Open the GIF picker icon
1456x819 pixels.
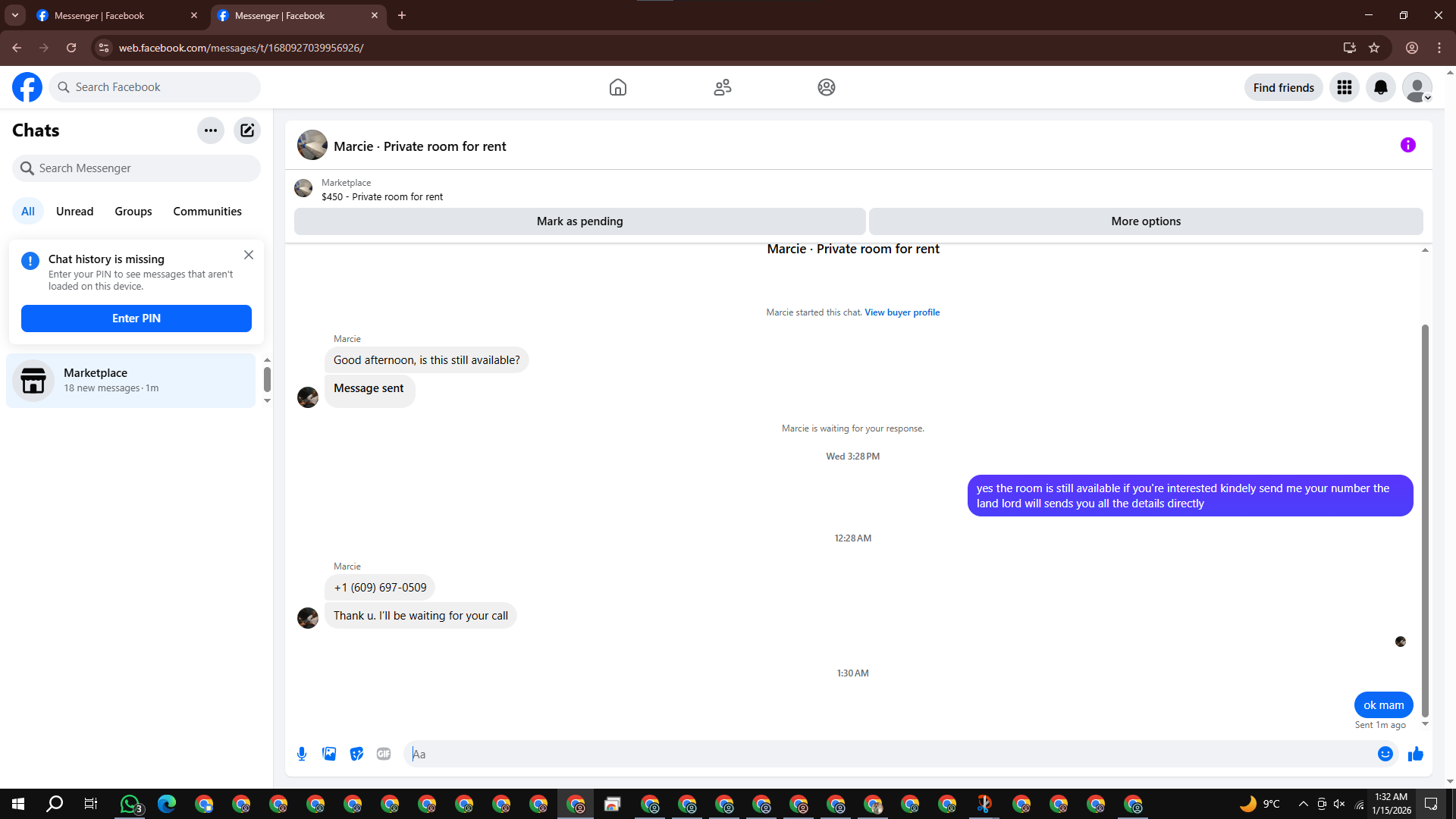coord(384,754)
